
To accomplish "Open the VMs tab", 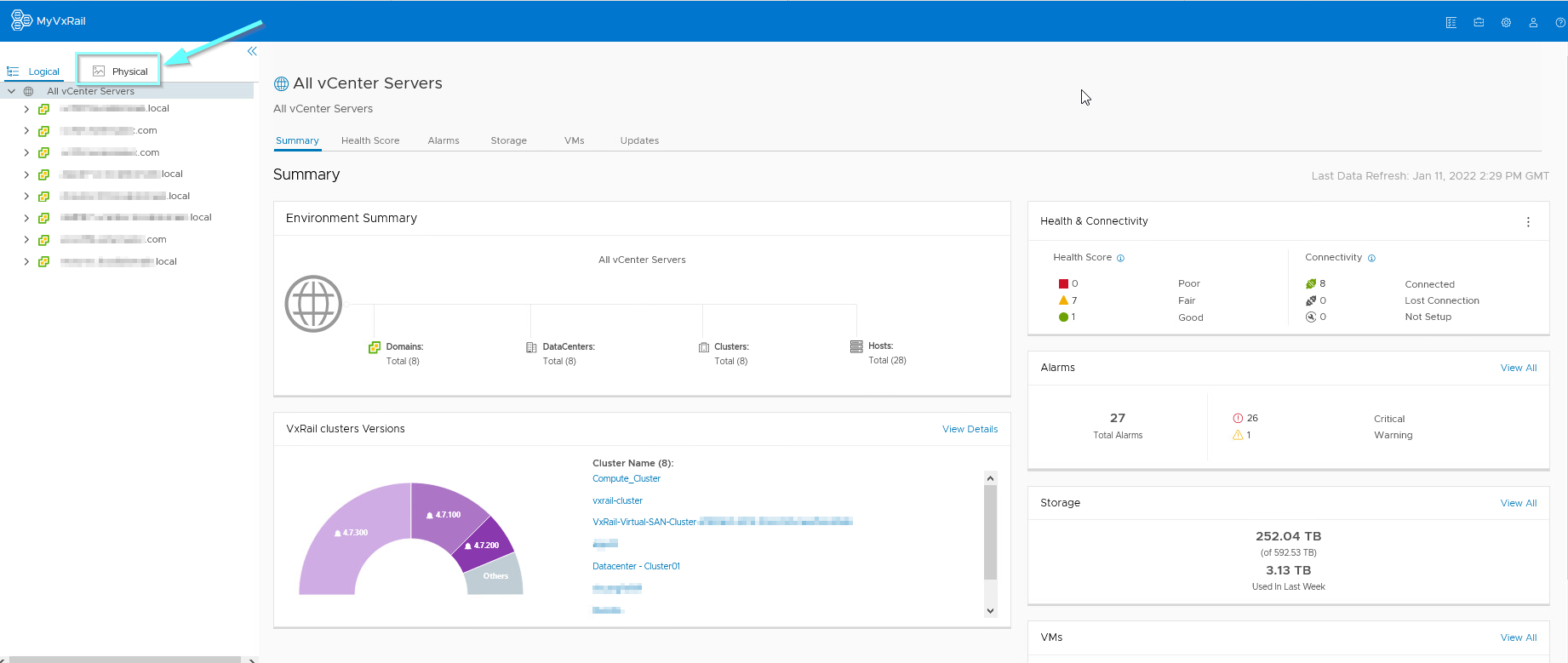I will pos(575,140).
